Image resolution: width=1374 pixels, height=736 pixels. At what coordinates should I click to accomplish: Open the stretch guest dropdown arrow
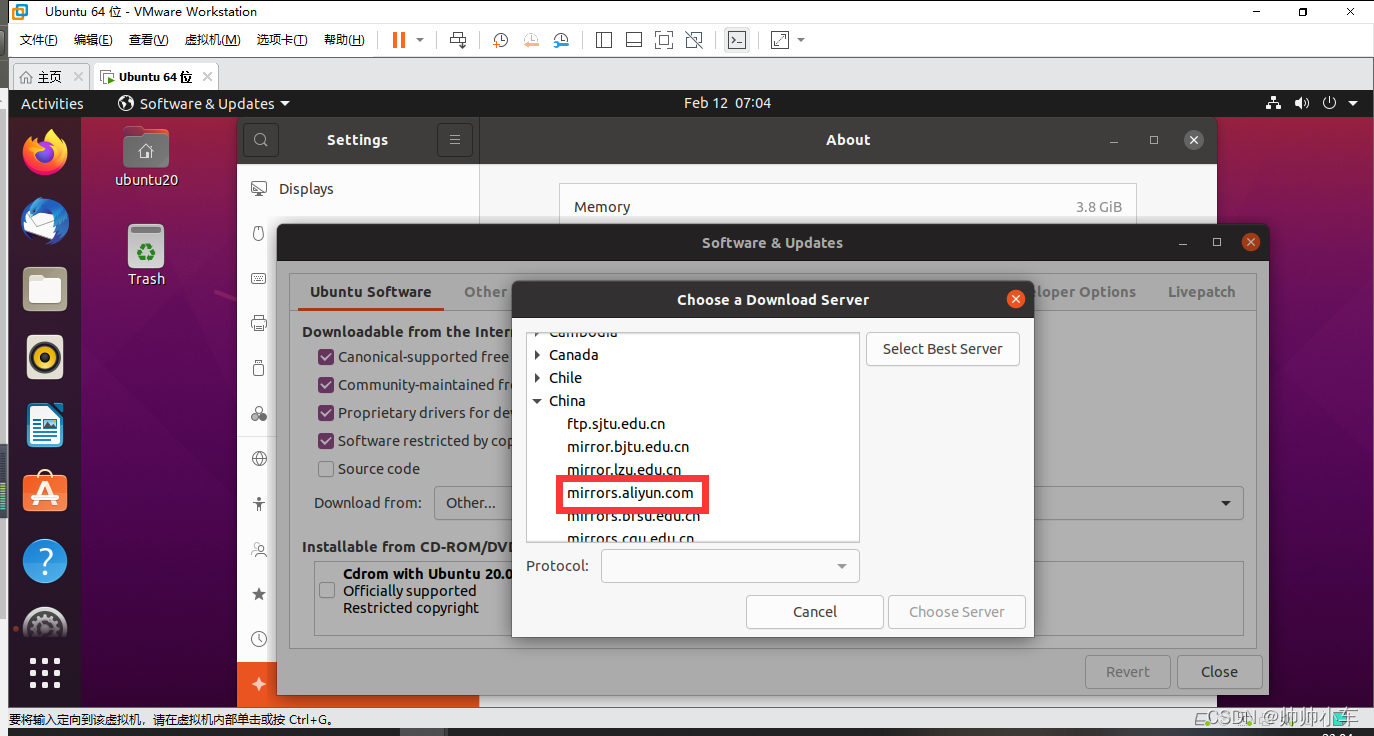(801, 40)
